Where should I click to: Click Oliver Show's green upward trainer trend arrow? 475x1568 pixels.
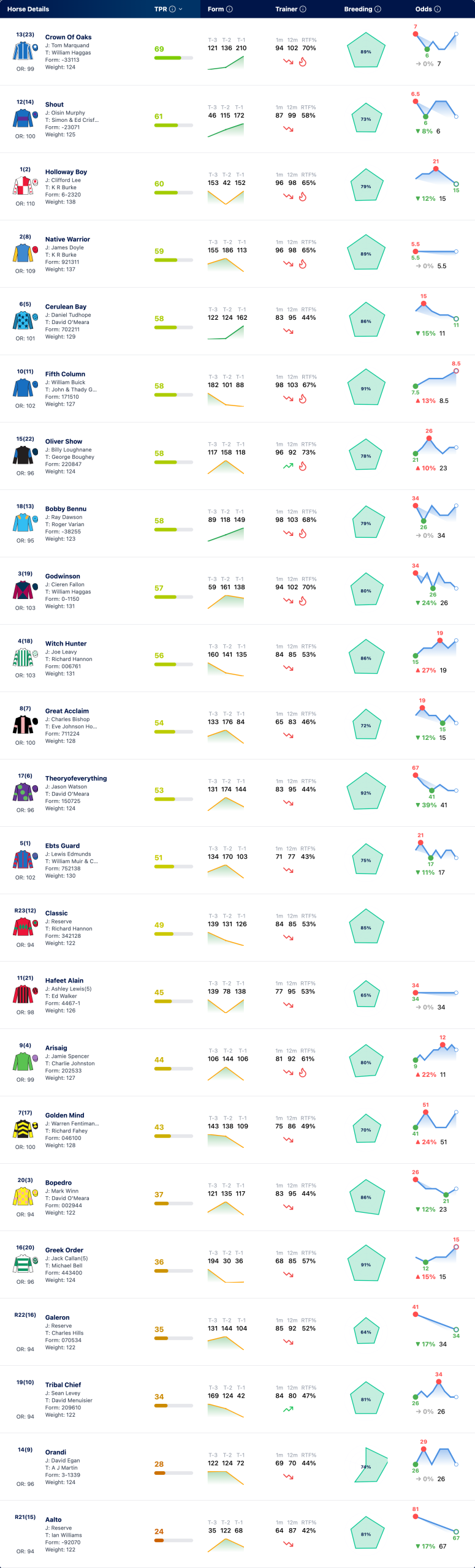coord(288,466)
